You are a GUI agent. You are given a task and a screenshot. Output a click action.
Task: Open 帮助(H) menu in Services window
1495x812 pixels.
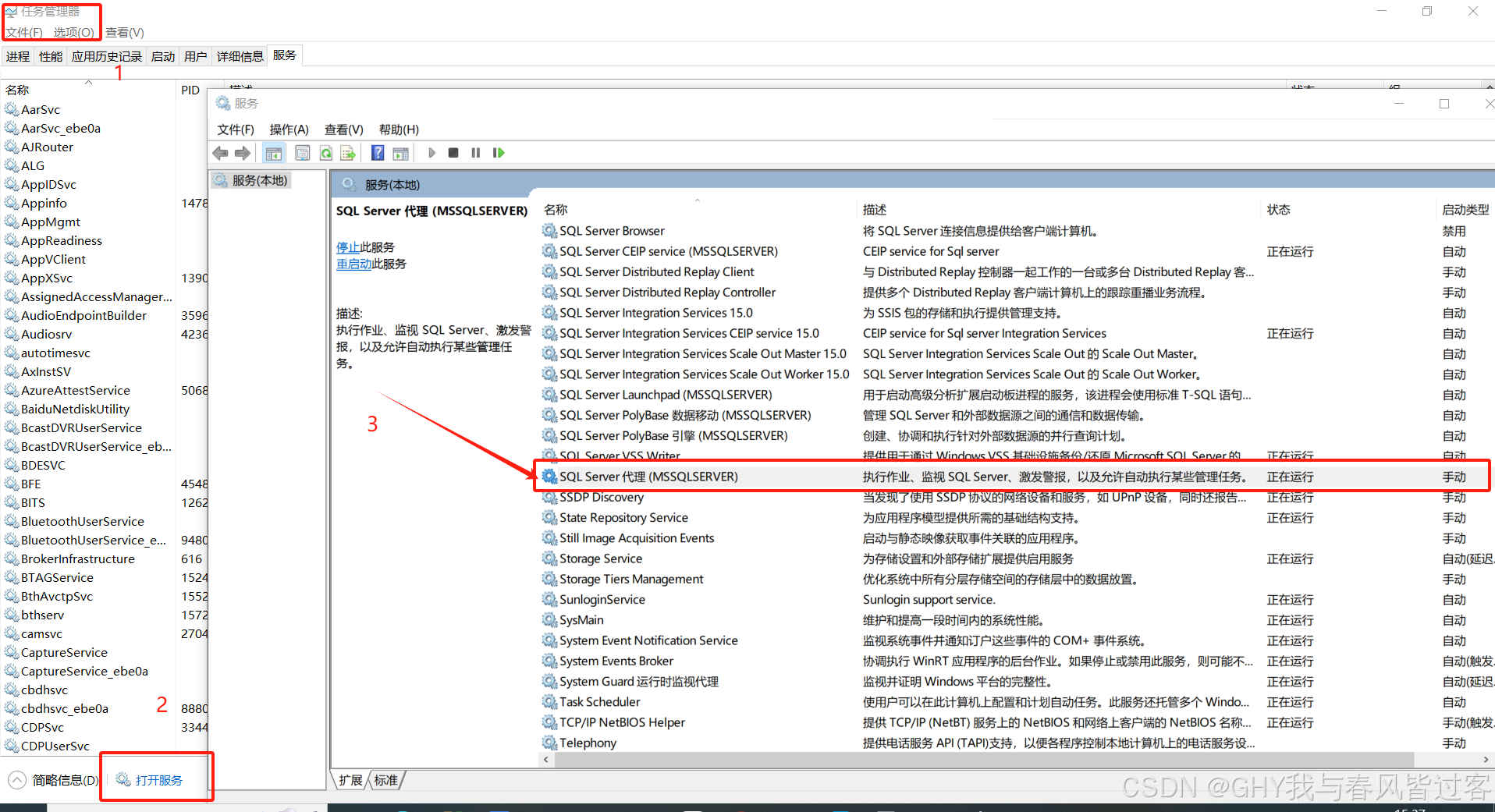click(x=399, y=129)
